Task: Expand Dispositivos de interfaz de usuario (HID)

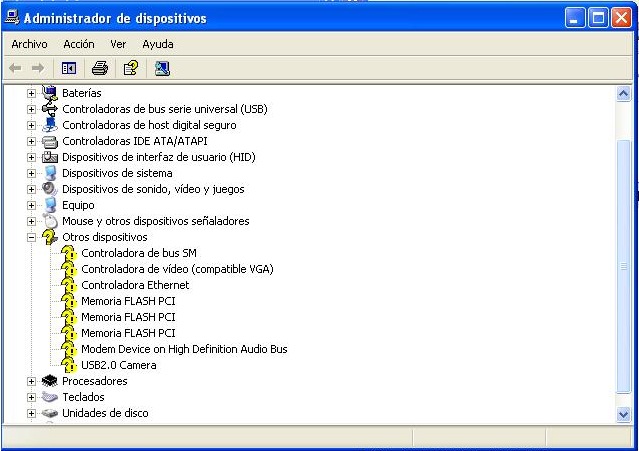Action: coord(31,157)
